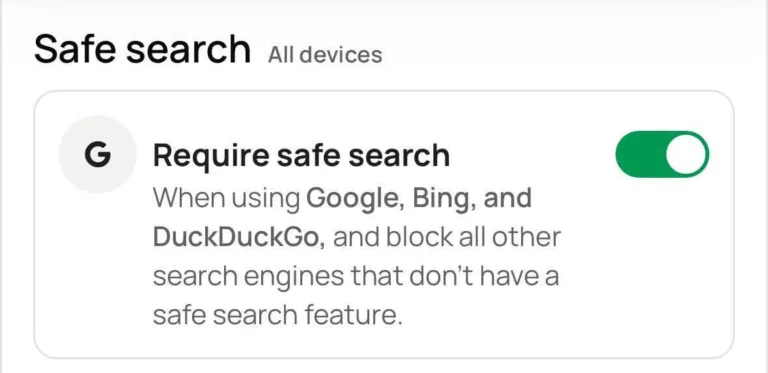The image size is (768, 373).
Task: Click the Google G icon
Action: [97, 155]
